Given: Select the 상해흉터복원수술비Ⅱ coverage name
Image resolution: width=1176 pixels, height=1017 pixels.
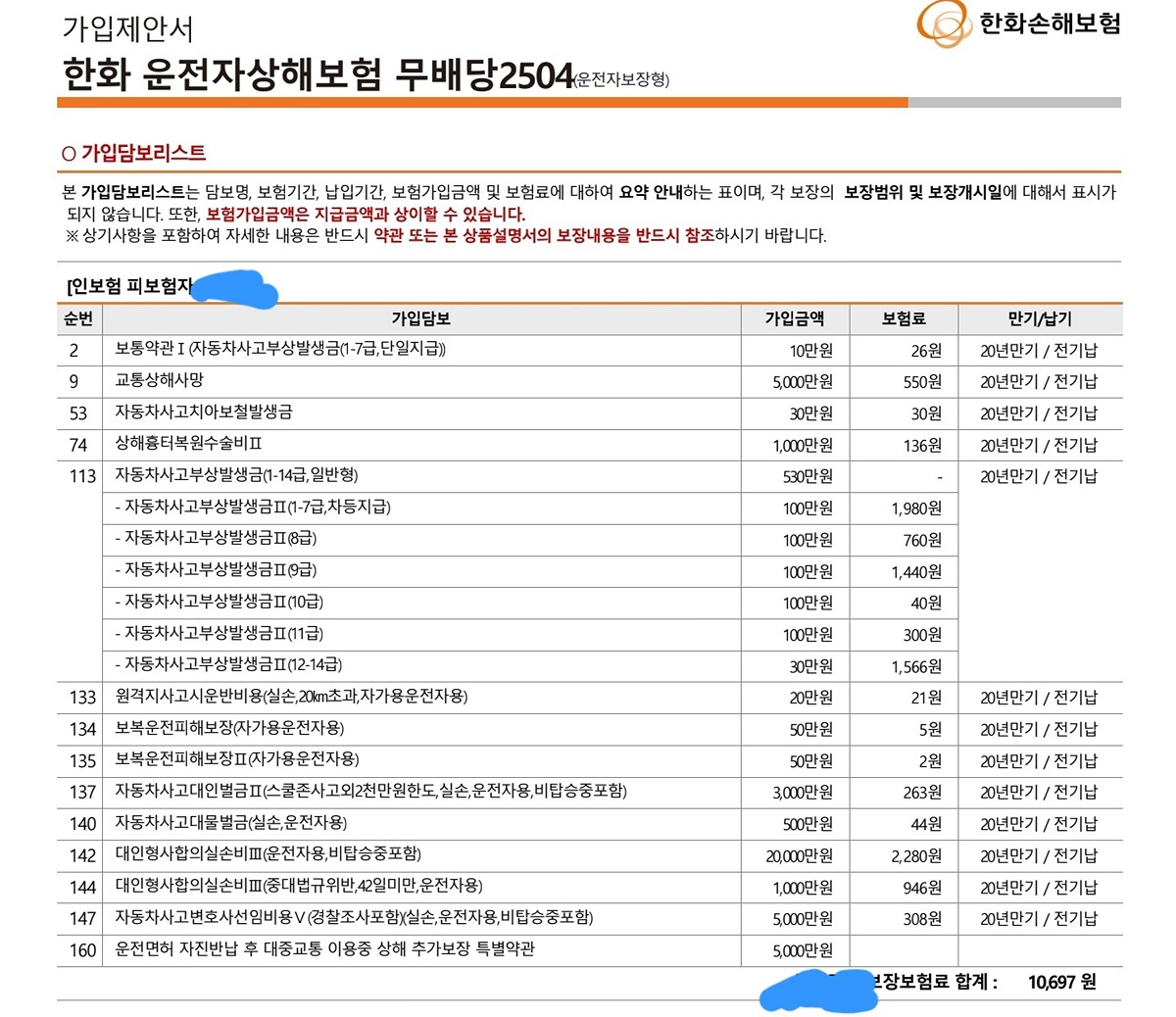Looking at the screenshot, I should 188,444.
